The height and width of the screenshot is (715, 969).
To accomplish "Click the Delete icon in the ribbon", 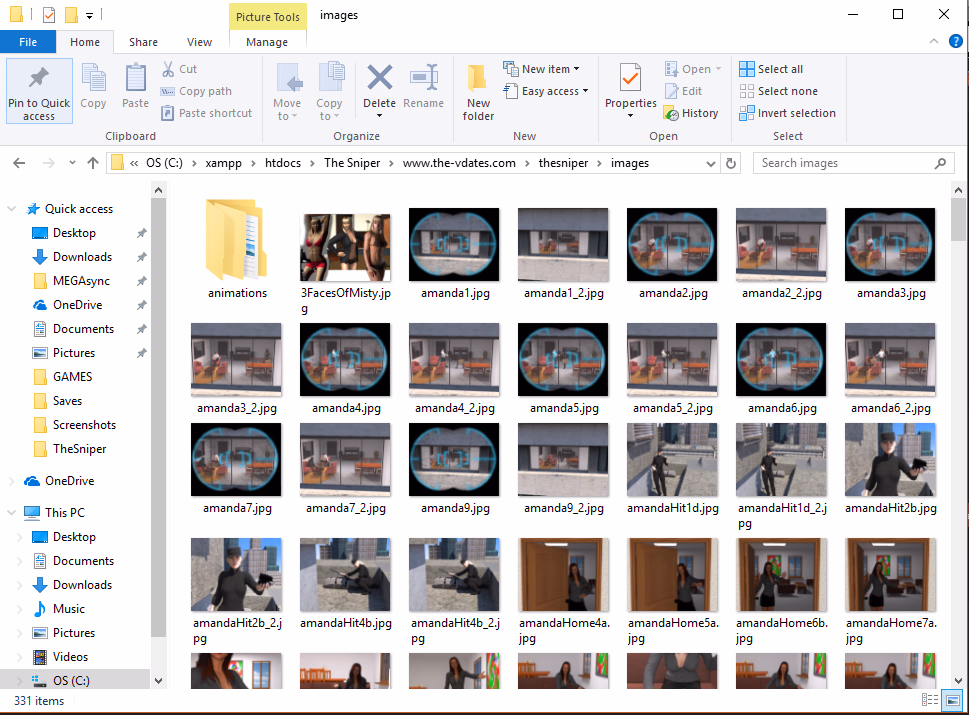I will click(x=379, y=78).
